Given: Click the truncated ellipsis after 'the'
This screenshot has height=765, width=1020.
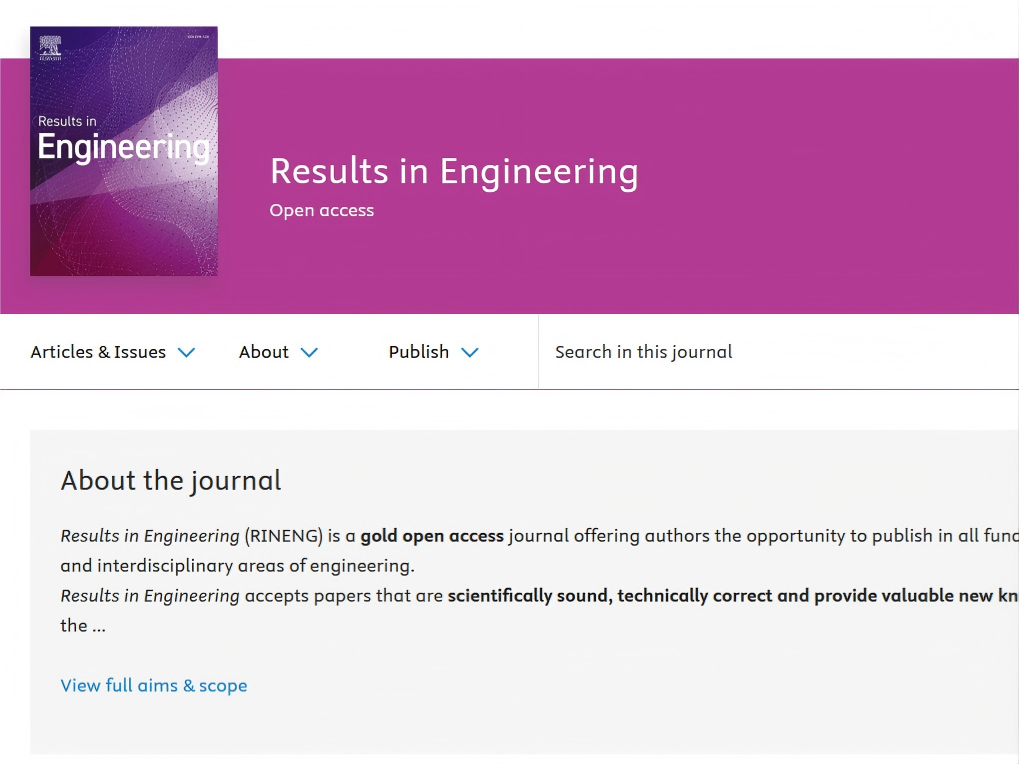Looking at the screenshot, I should (99, 627).
